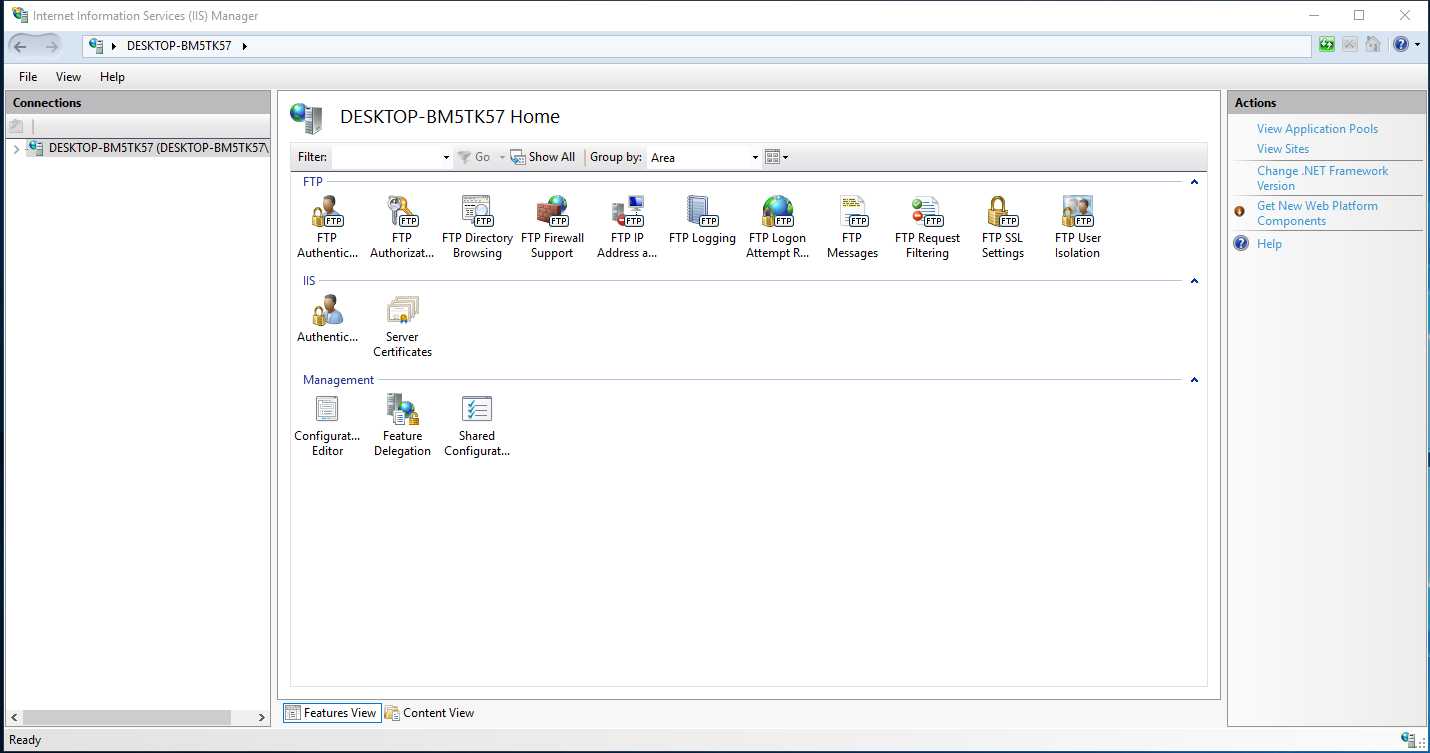Open Feature Delegation

[x=402, y=425]
